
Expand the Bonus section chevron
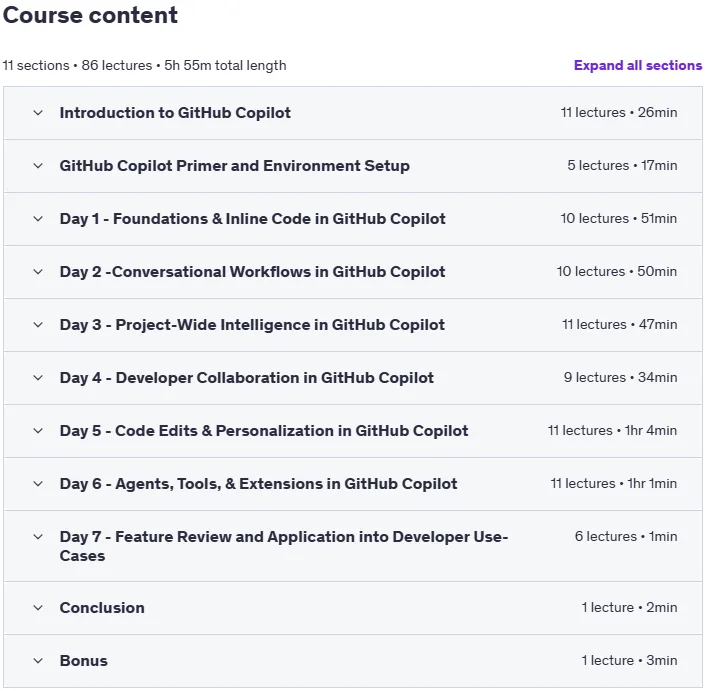38,661
